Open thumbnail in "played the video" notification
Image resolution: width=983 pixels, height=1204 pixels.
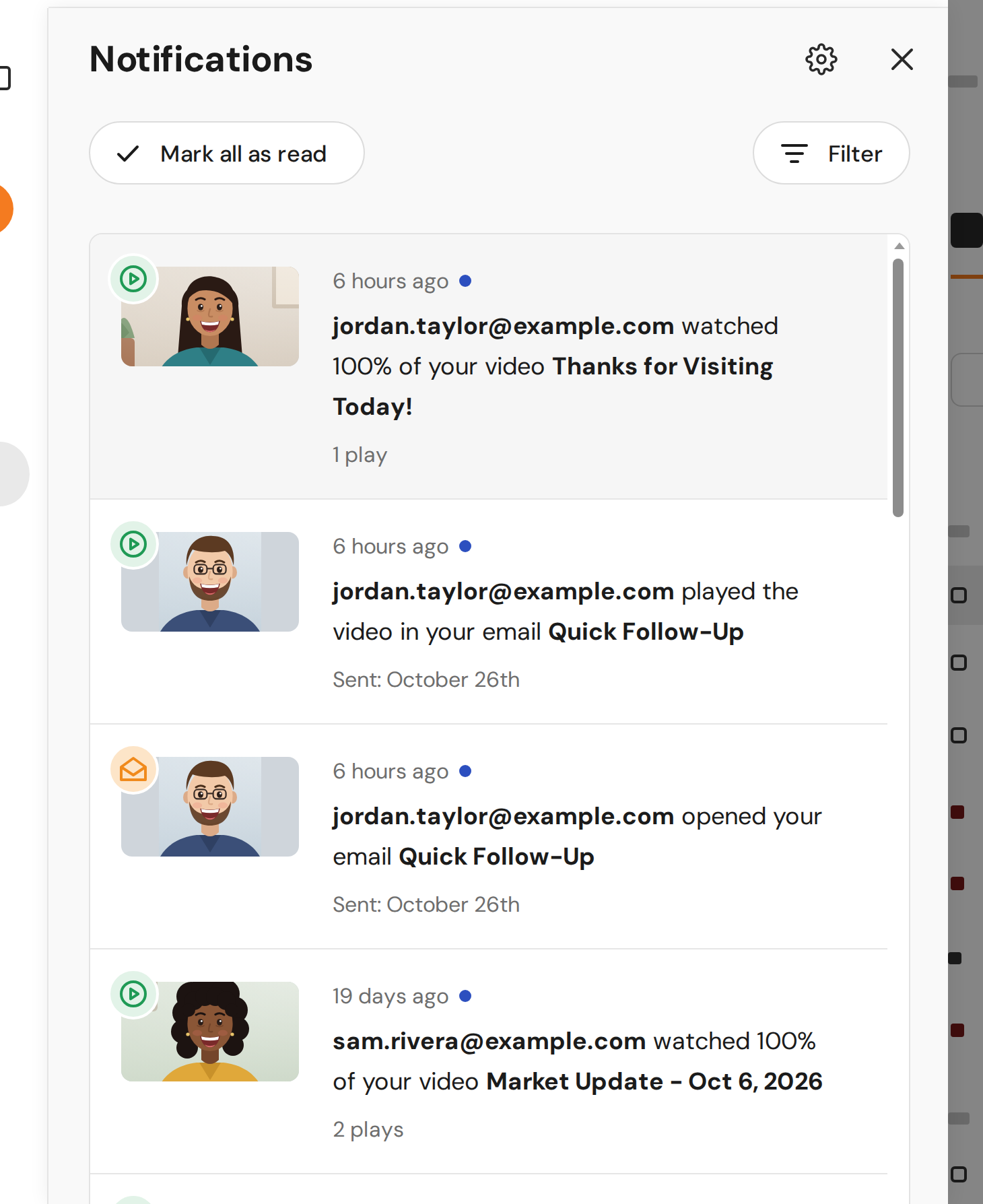[210, 582]
